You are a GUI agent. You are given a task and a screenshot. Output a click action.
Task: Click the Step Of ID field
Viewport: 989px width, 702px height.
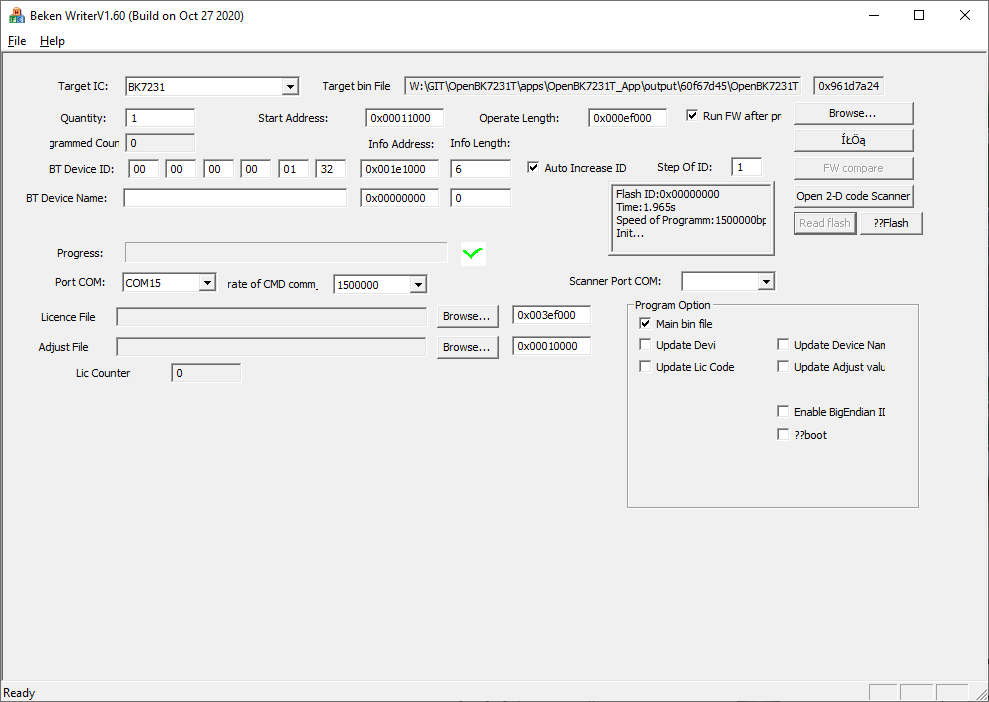pyautogui.click(x=747, y=167)
